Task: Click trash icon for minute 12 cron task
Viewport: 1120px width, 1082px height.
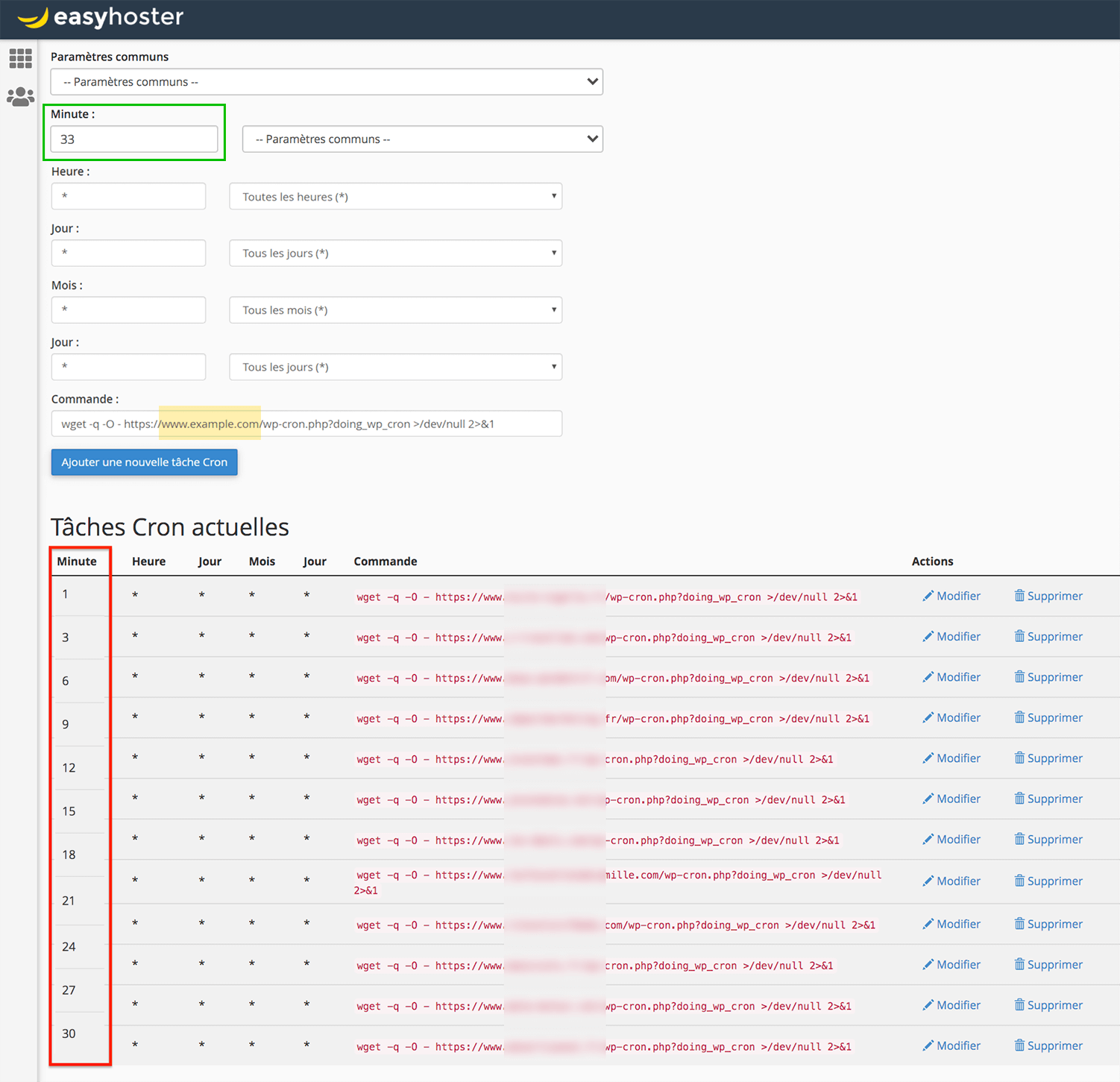Action: [x=1019, y=758]
